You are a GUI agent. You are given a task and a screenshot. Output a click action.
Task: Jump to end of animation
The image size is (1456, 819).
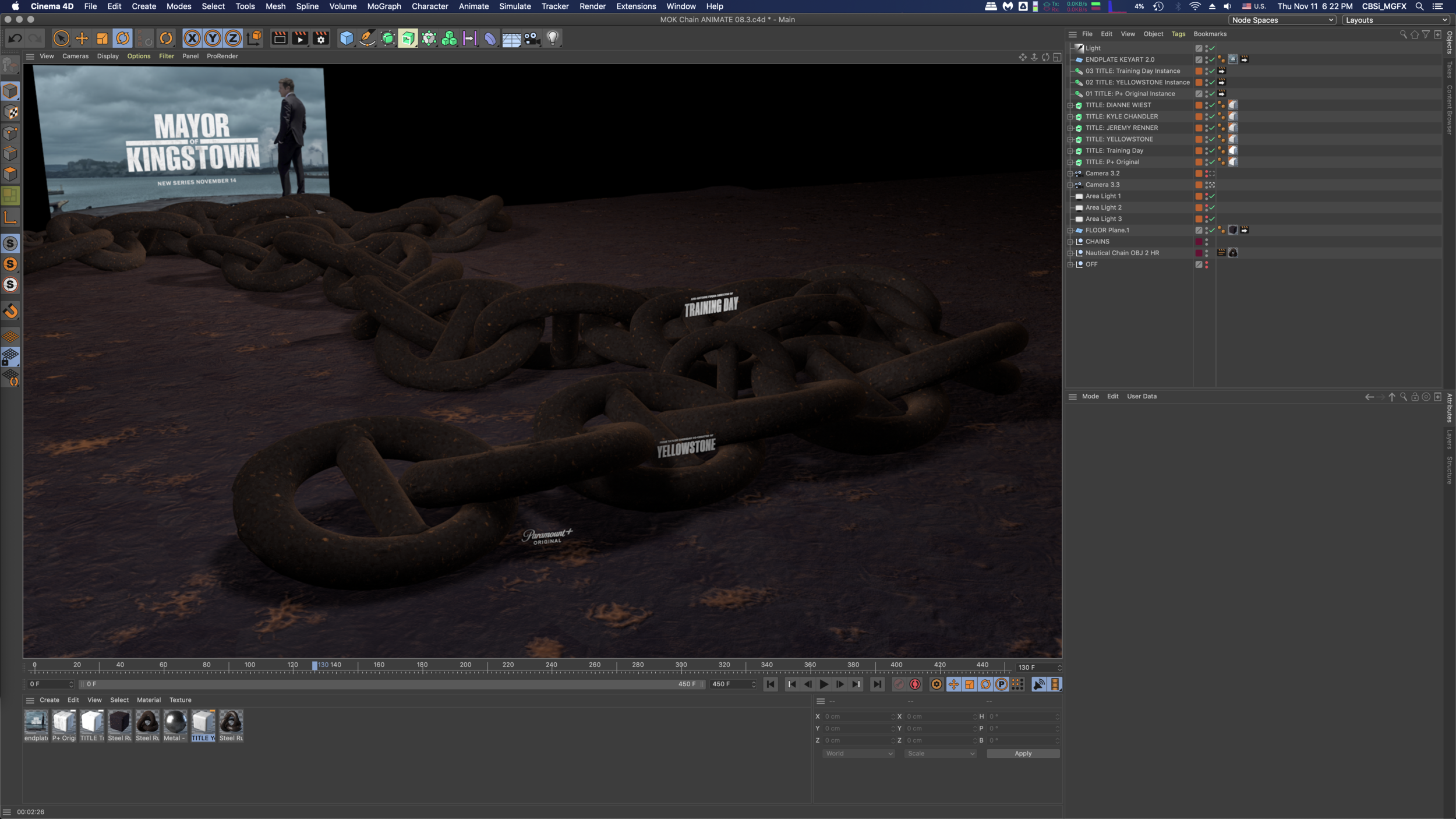point(877,684)
